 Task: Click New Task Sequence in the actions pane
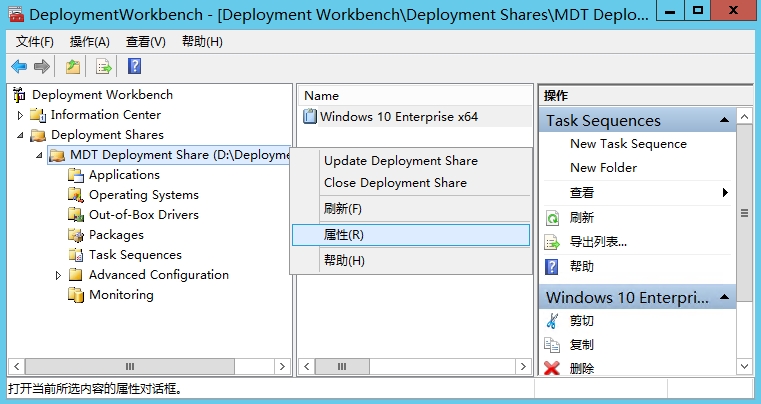629,144
